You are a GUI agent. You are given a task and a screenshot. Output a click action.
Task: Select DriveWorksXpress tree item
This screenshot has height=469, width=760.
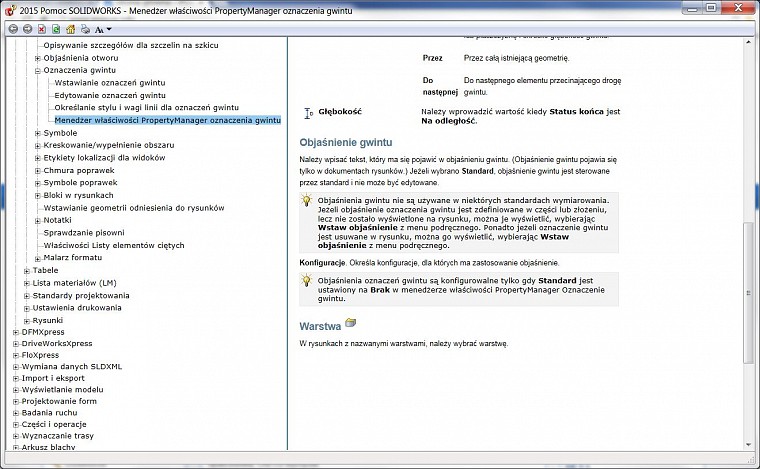point(57,344)
